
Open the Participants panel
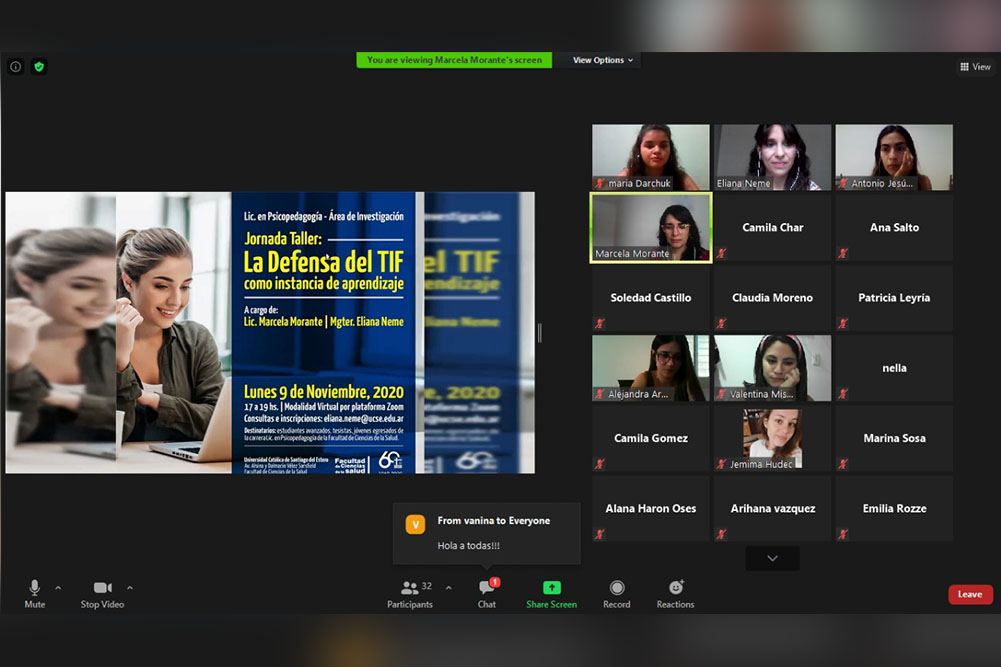click(410, 594)
